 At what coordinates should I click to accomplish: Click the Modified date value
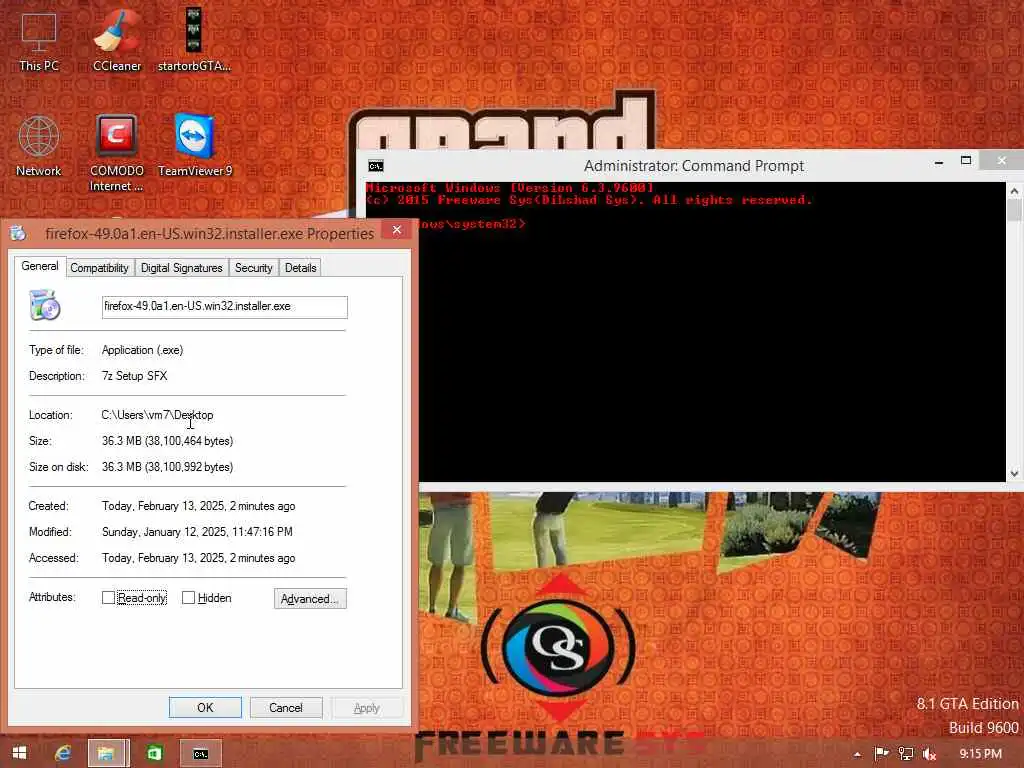197,532
